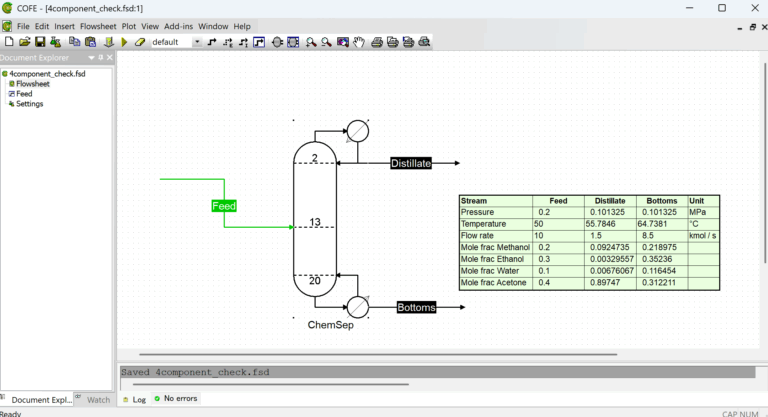Click the ChemSep column unit icon
The width and height of the screenshot is (768, 417).
point(314,222)
